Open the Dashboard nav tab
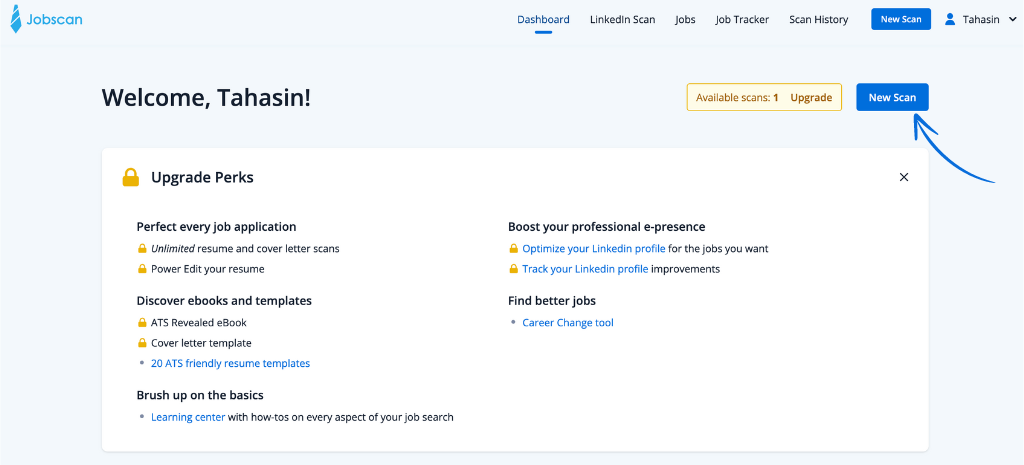 [x=543, y=20]
